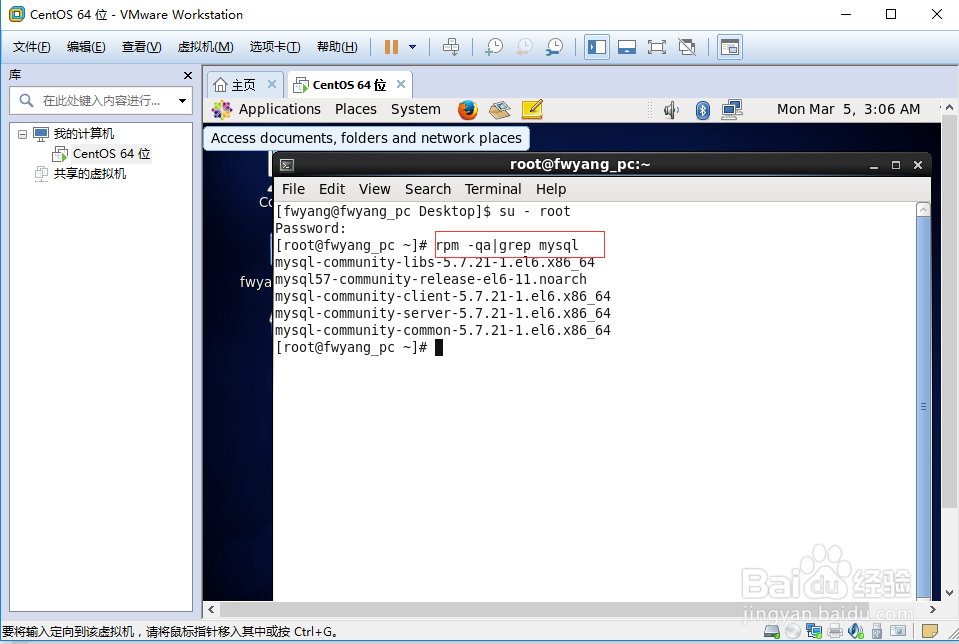Image resolution: width=959 pixels, height=644 pixels.
Task: Maximize the root@fwyang_pc terminal window
Action: click(x=896, y=165)
